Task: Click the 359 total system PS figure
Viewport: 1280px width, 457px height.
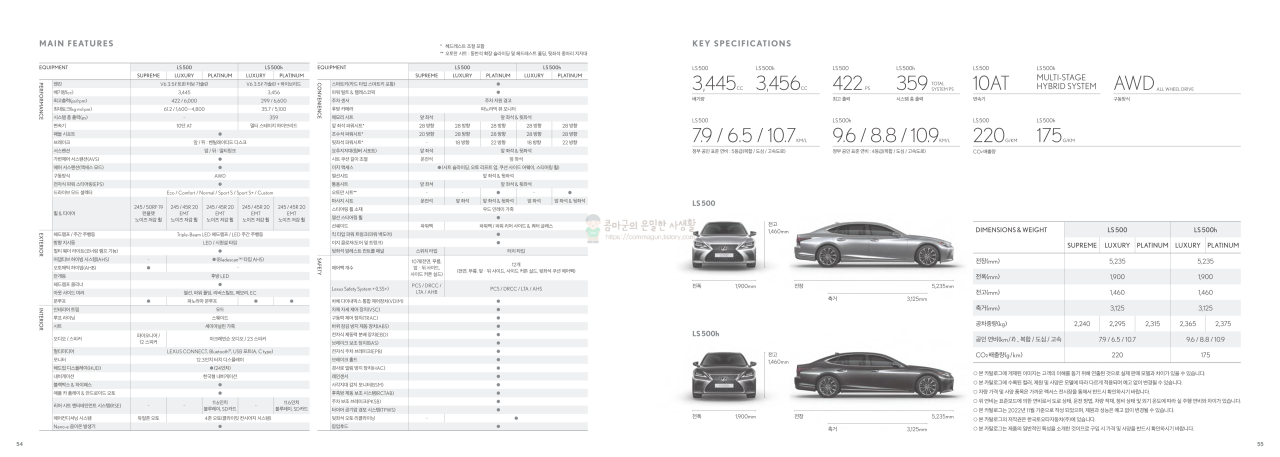Action: [913, 82]
